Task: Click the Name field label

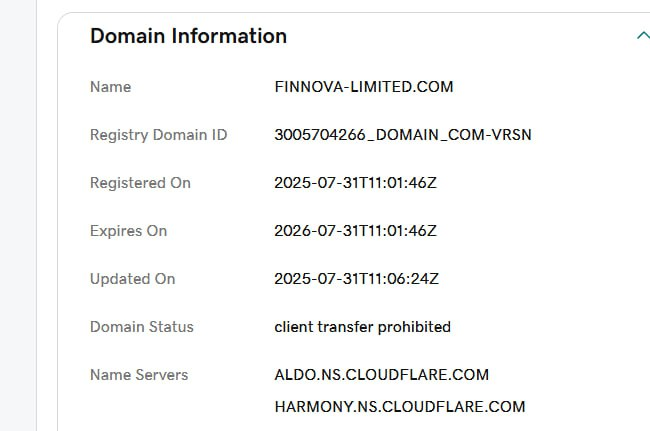Action: click(x=110, y=87)
